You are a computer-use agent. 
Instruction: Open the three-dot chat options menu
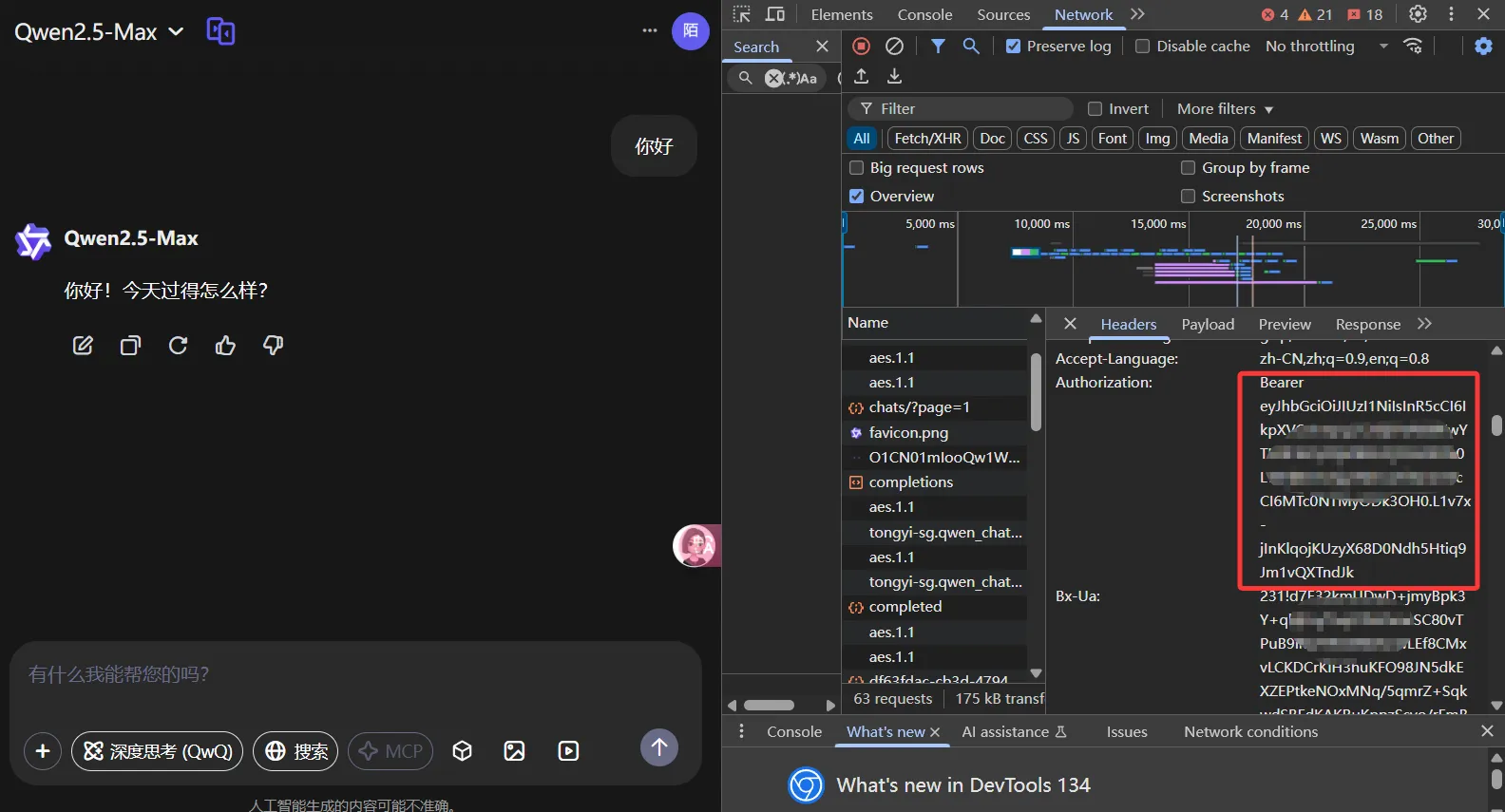click(650, 30)
